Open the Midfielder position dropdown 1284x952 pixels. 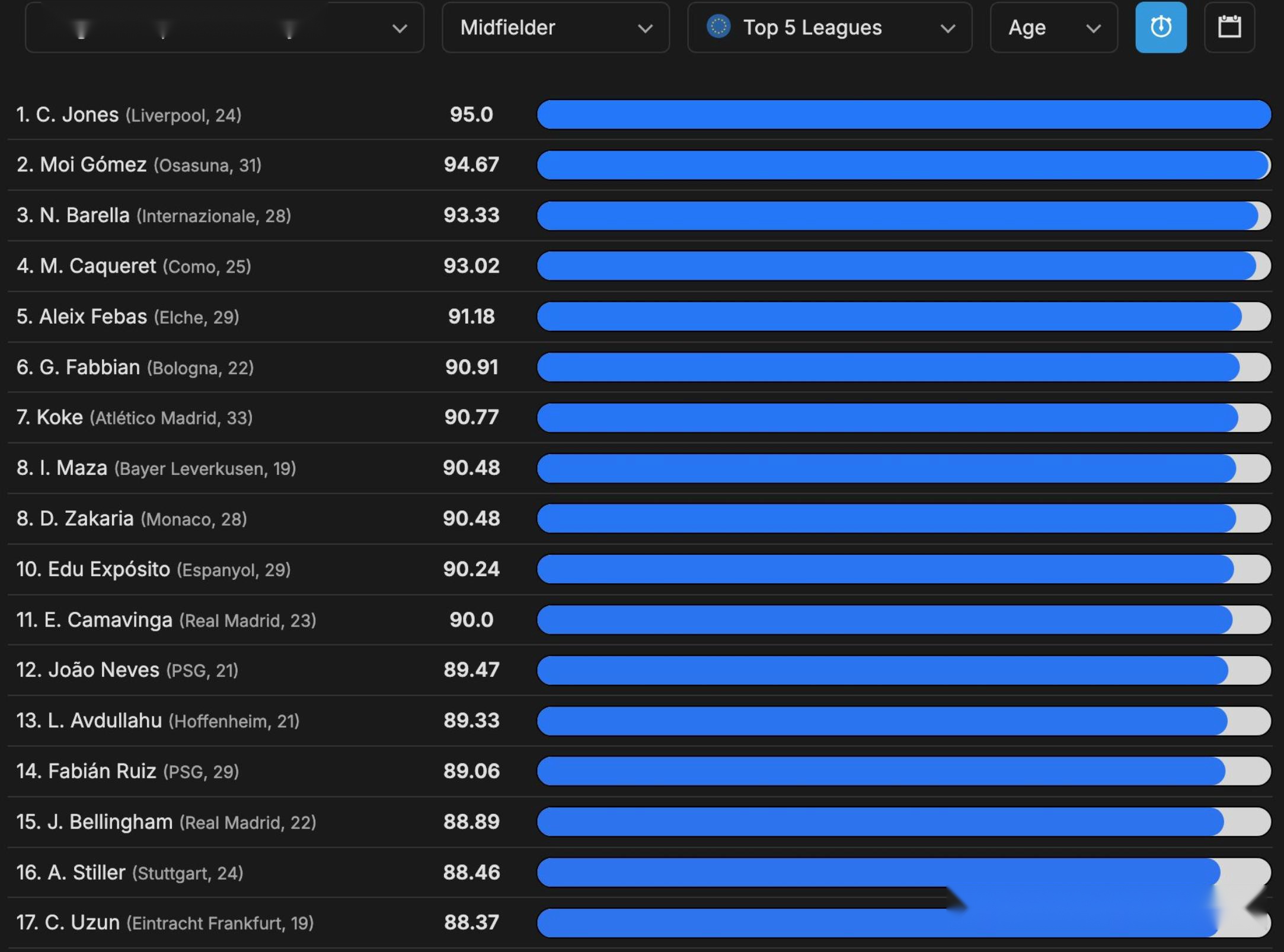pos(555,28)
